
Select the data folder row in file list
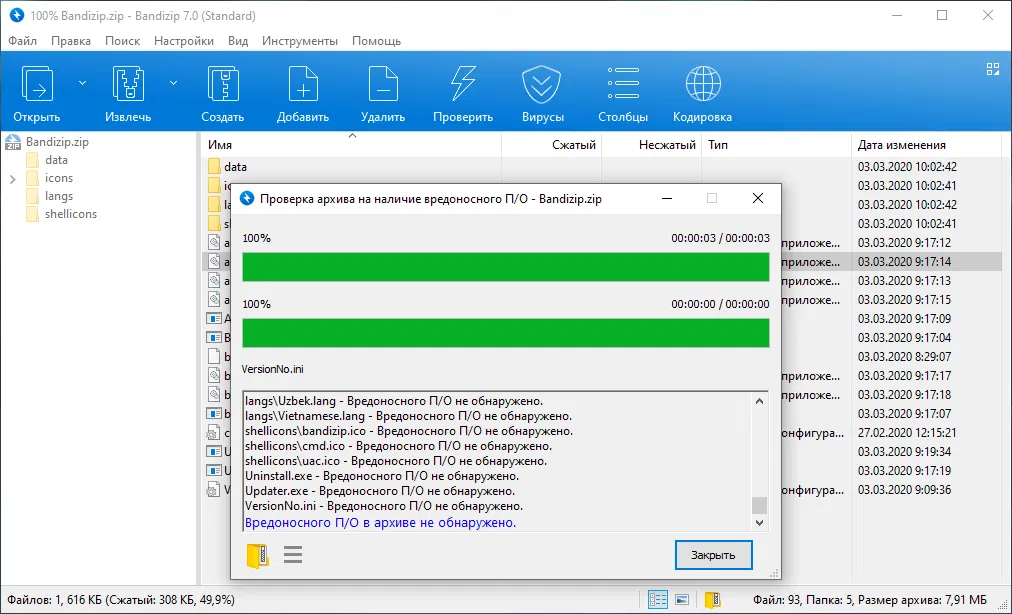pos(602,167)
